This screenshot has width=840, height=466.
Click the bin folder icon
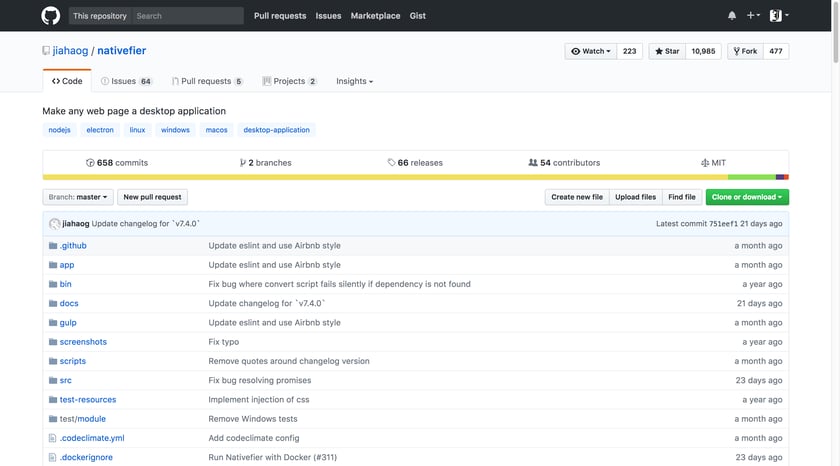pos(52,284)
